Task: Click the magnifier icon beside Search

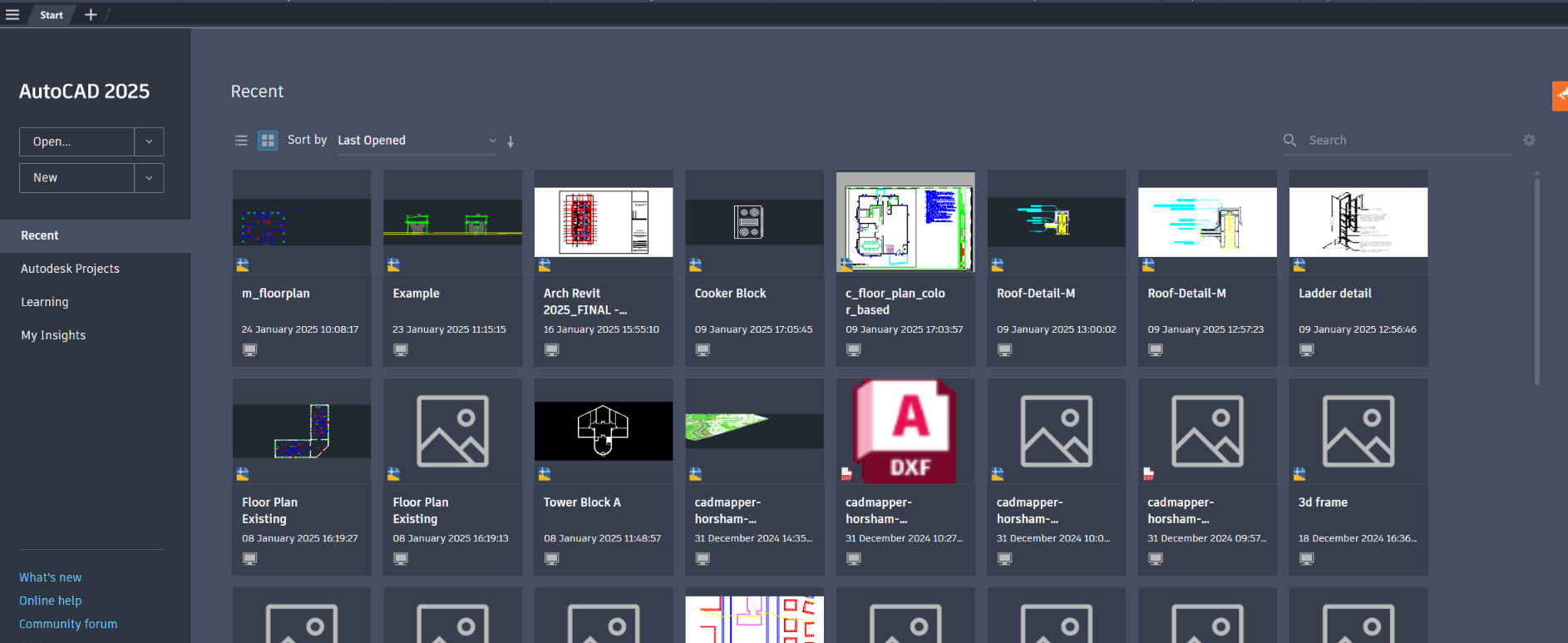Action: pos(1290,141)
